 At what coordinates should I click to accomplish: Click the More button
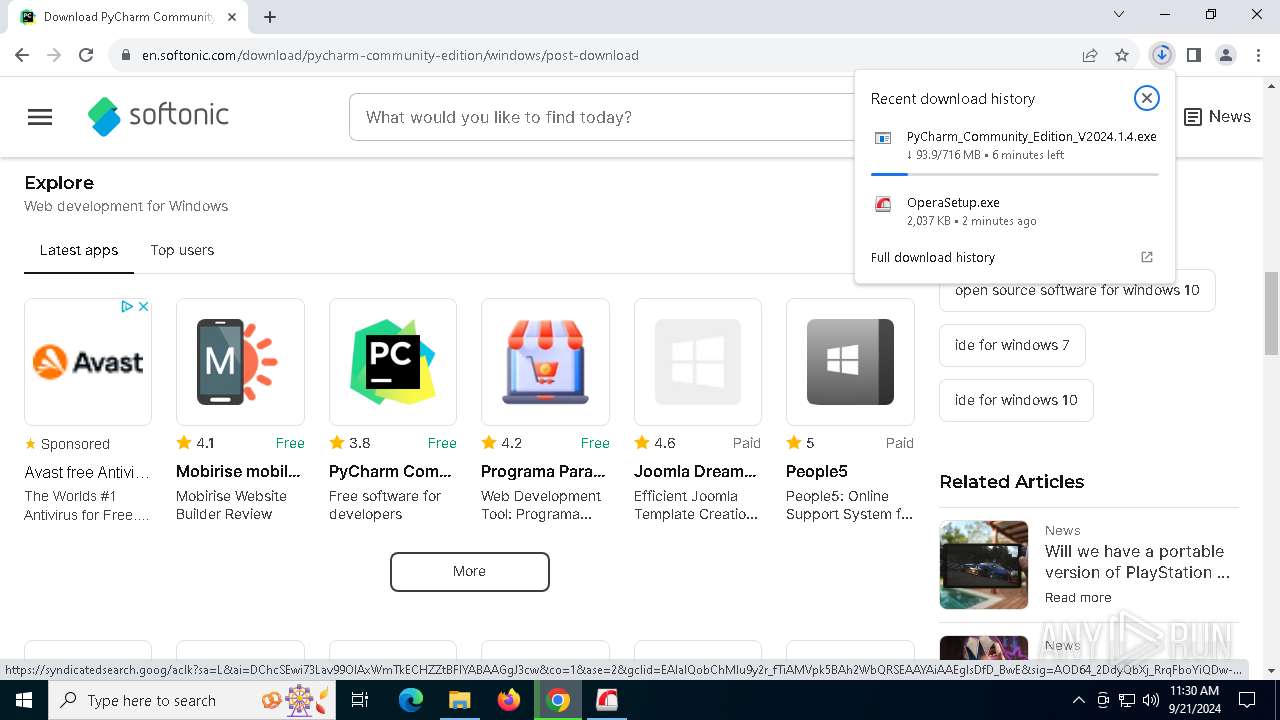point(469,572)
